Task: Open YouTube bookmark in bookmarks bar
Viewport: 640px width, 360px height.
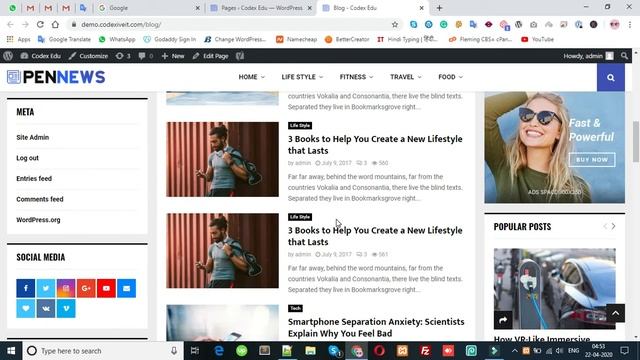Action: click(x=538, y=39)
